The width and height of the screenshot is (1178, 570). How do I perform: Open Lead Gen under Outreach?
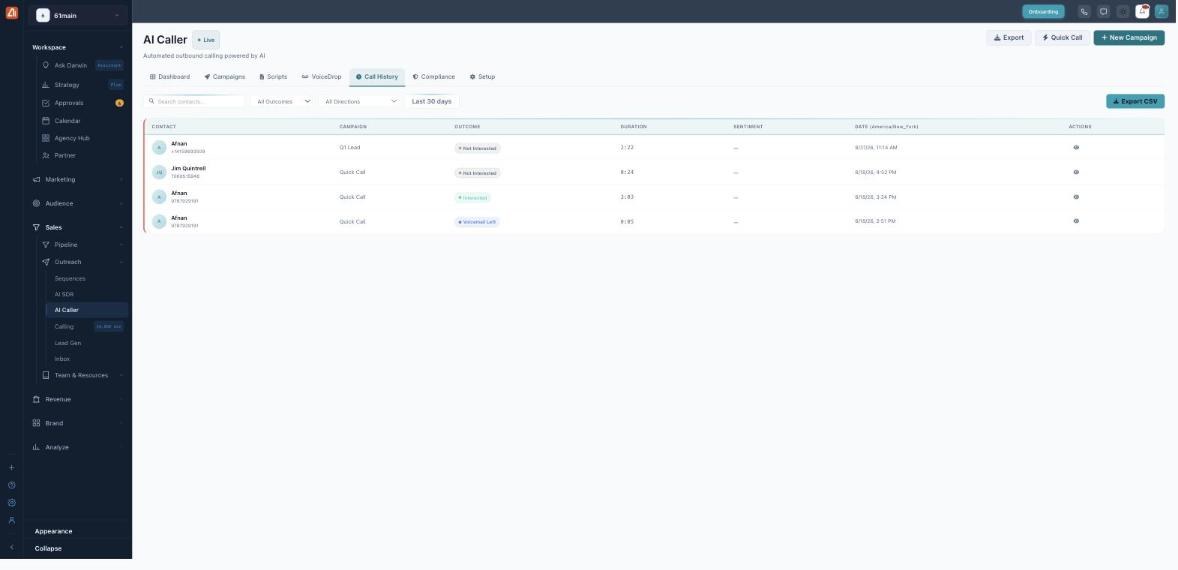click(x=68, y=343)
